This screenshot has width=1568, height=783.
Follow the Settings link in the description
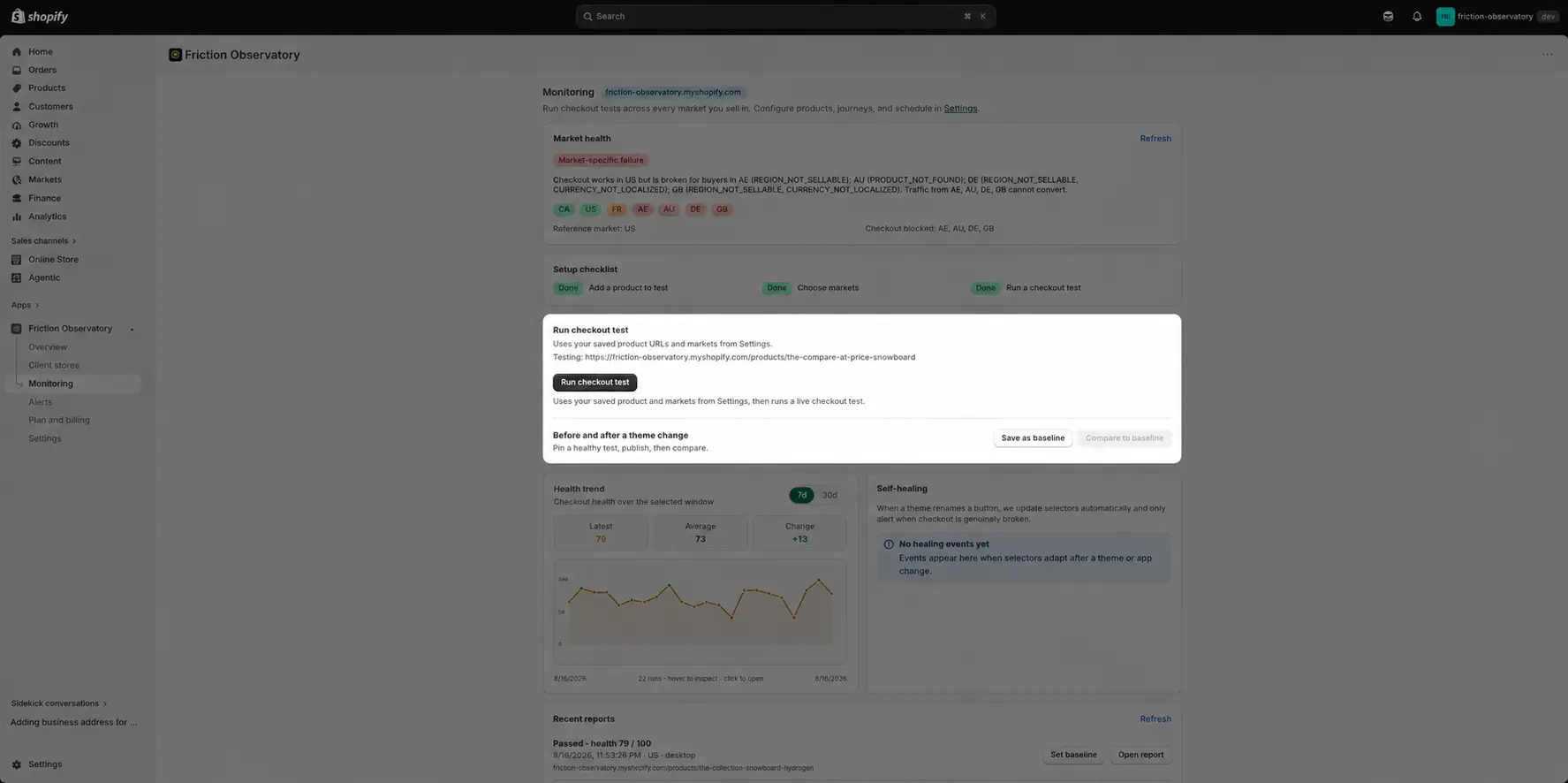click(960, 109)
